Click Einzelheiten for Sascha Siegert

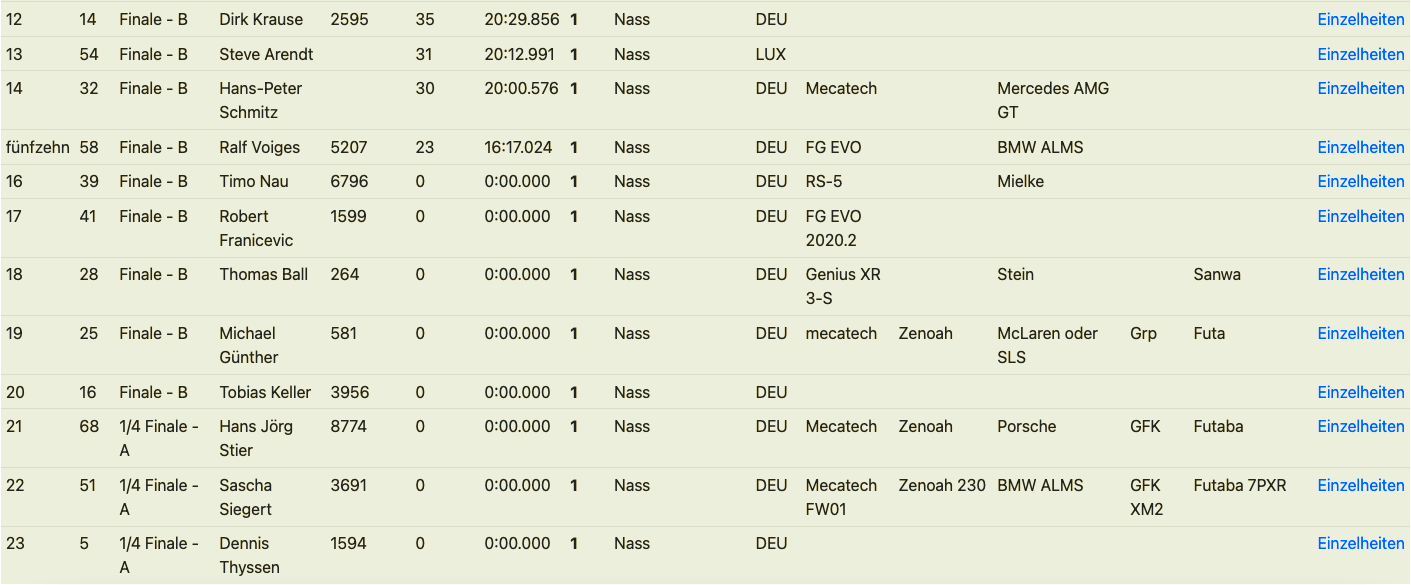pyautogui.click(x=1360, y=485)
